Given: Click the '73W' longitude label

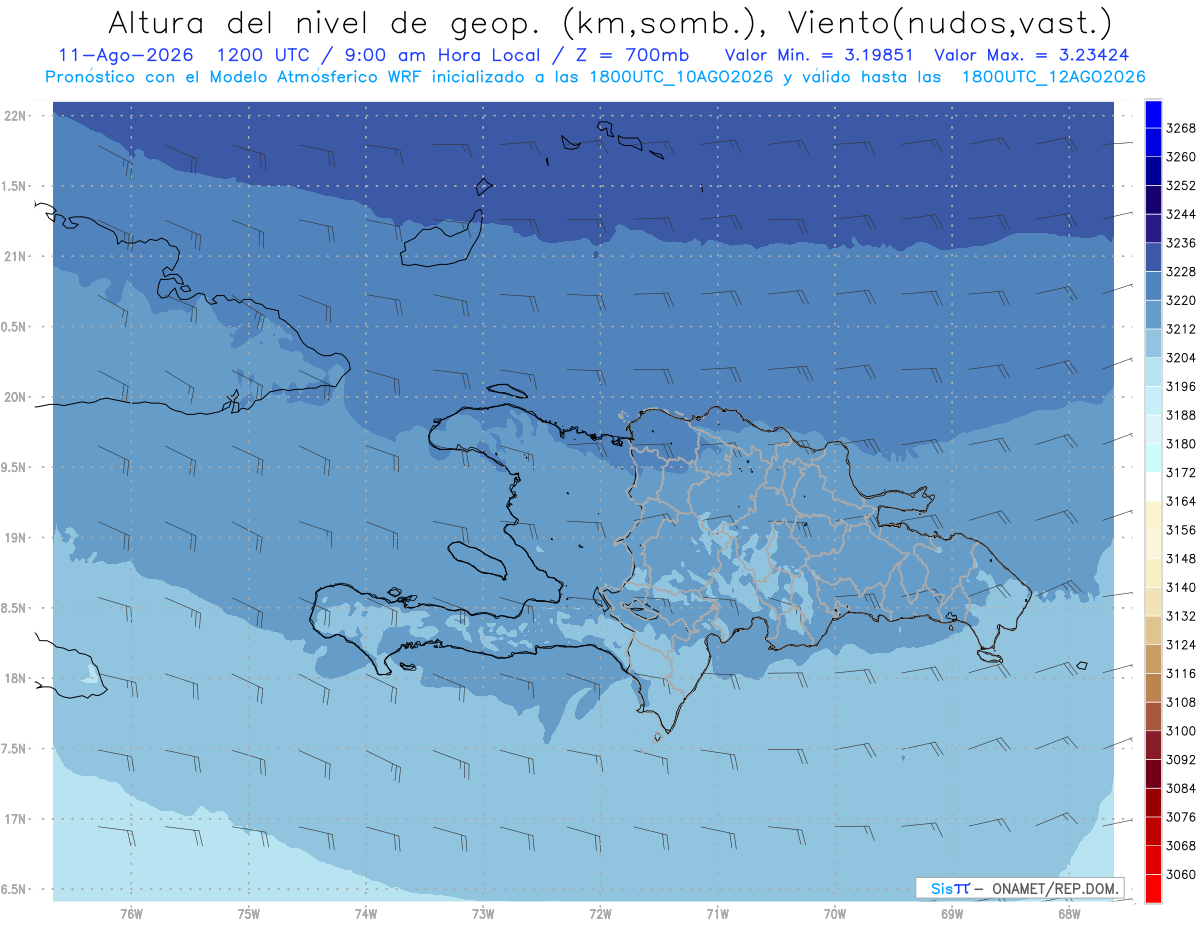Looking at the screenshot, I should [x=483, y=914].
